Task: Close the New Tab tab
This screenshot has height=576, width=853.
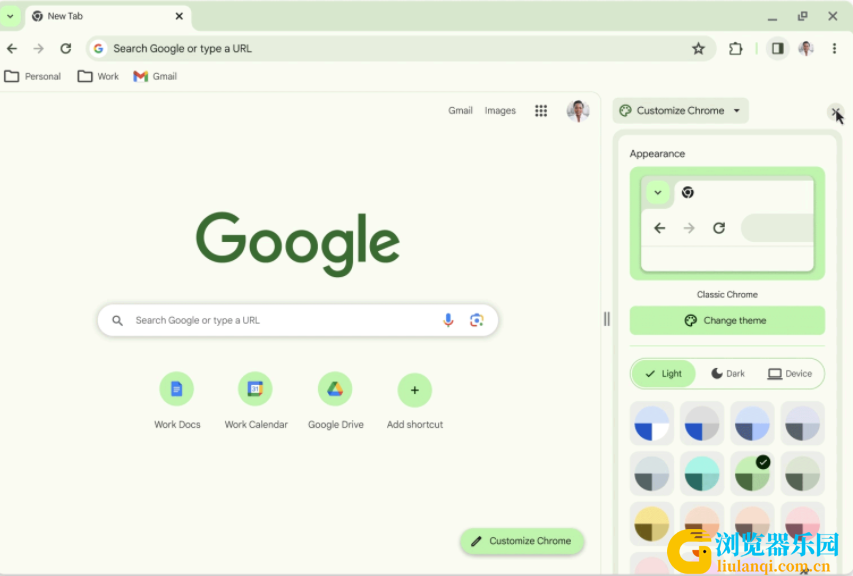Action: coord(179,16)
